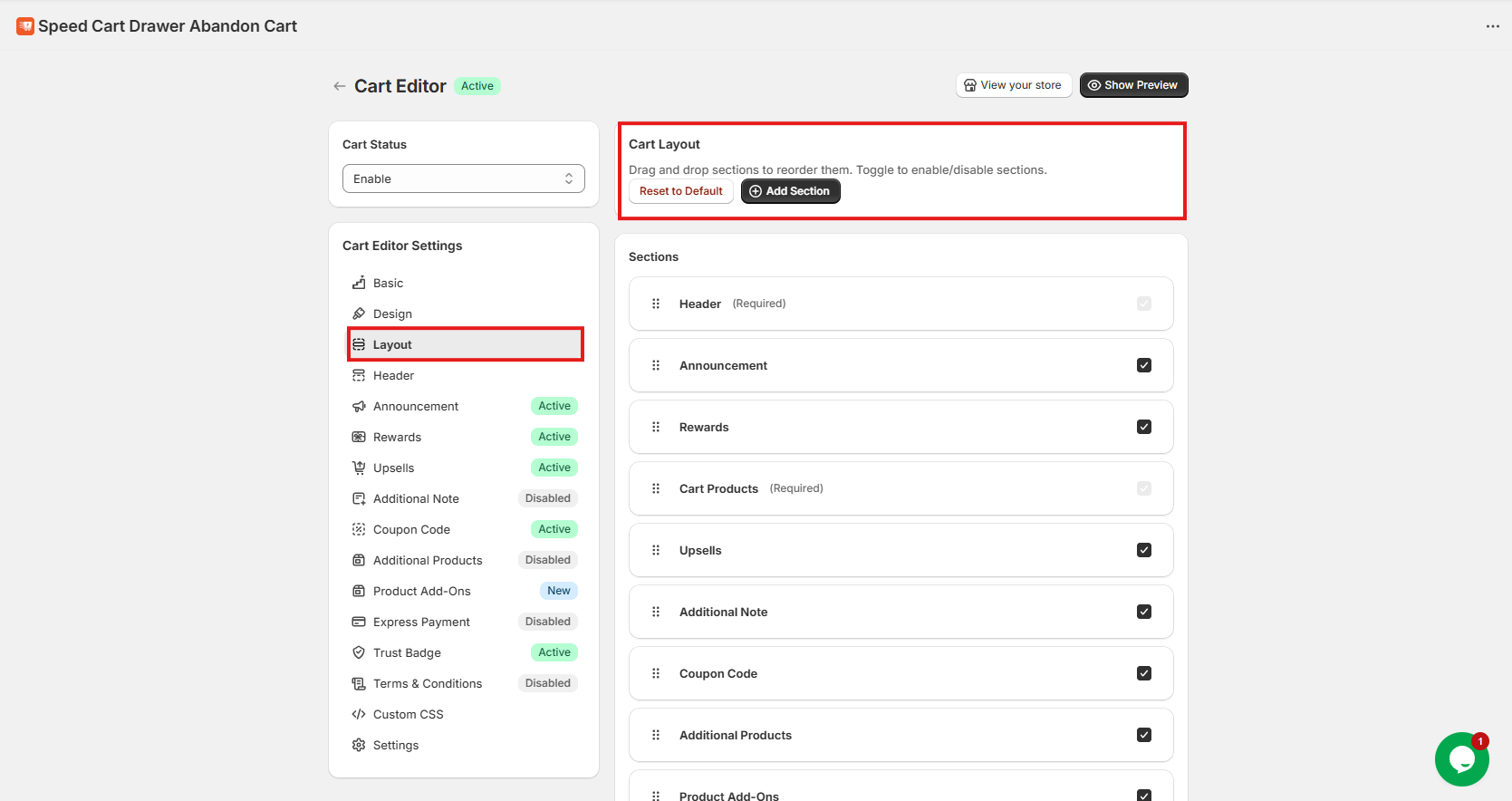Image resolution: width=1512 pixels, height=801 pixels.
Task: Click the Speed Cart Drawer app logo
Action: pyautogui.click(x=25, y=26)
